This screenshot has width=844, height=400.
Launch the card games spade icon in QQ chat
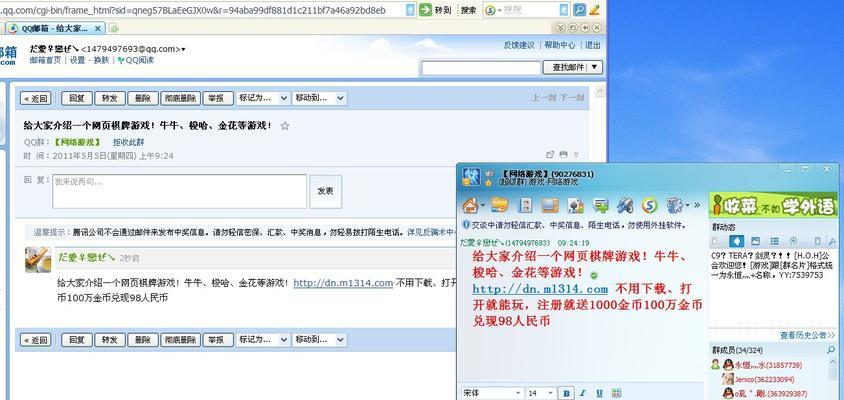coord(575,205)
